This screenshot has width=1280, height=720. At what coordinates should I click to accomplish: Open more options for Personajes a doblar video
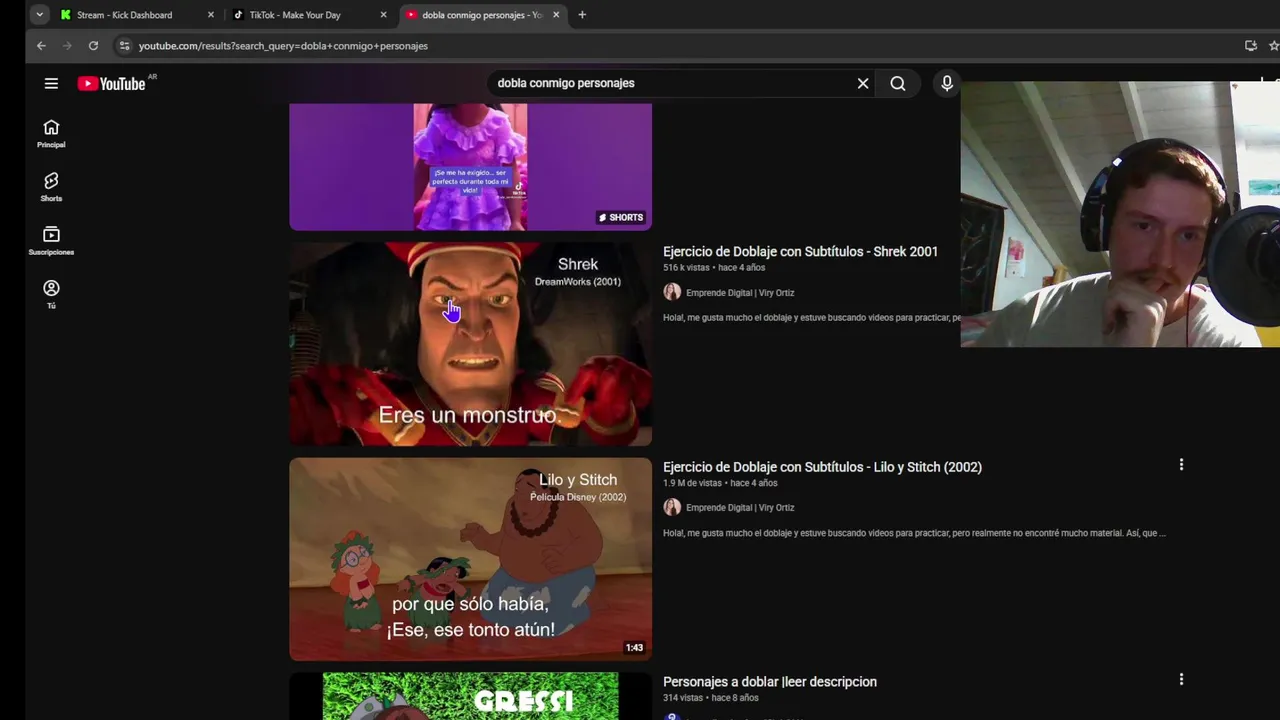click(x=1181, y=680)
